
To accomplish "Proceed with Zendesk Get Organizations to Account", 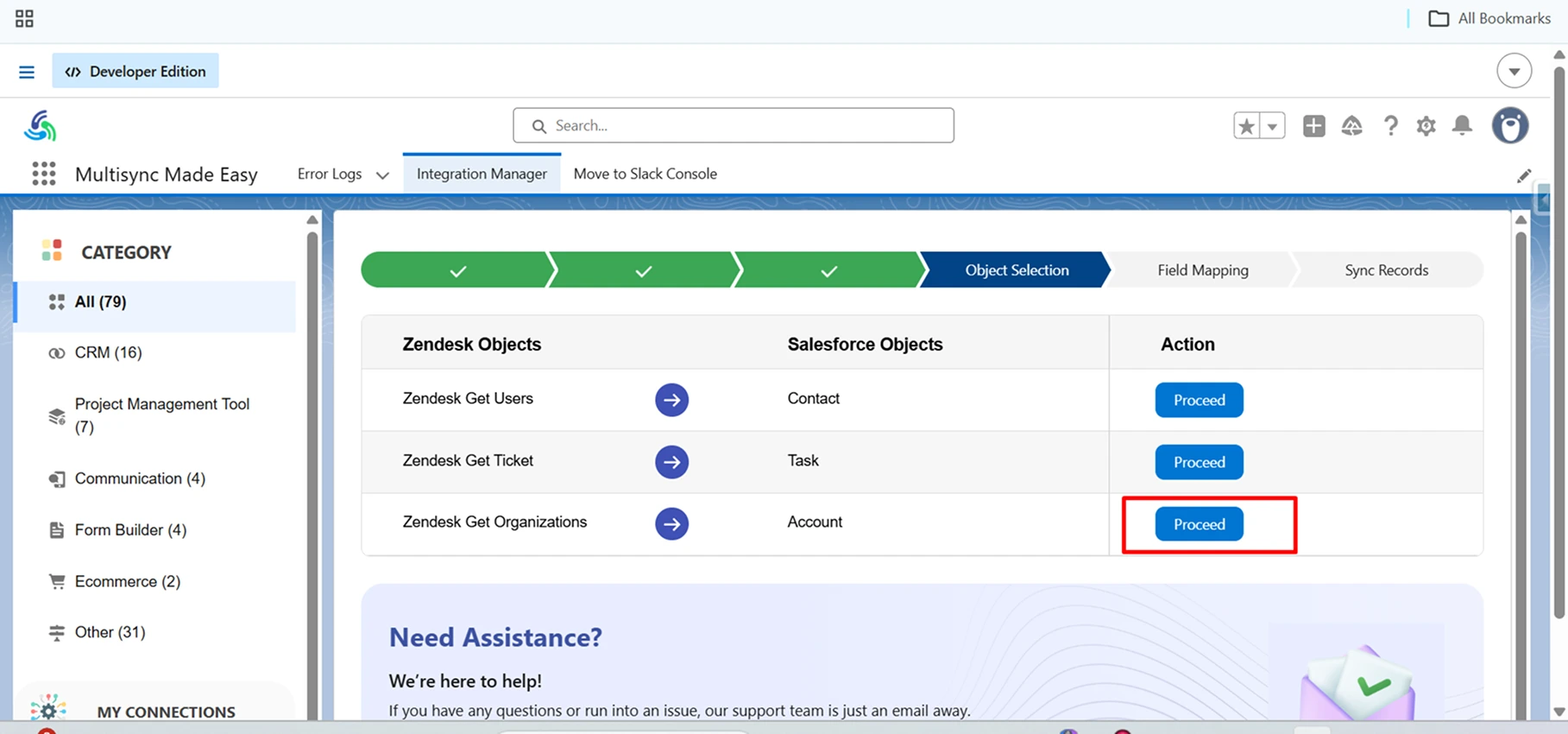I will [x=1200, y=524].
